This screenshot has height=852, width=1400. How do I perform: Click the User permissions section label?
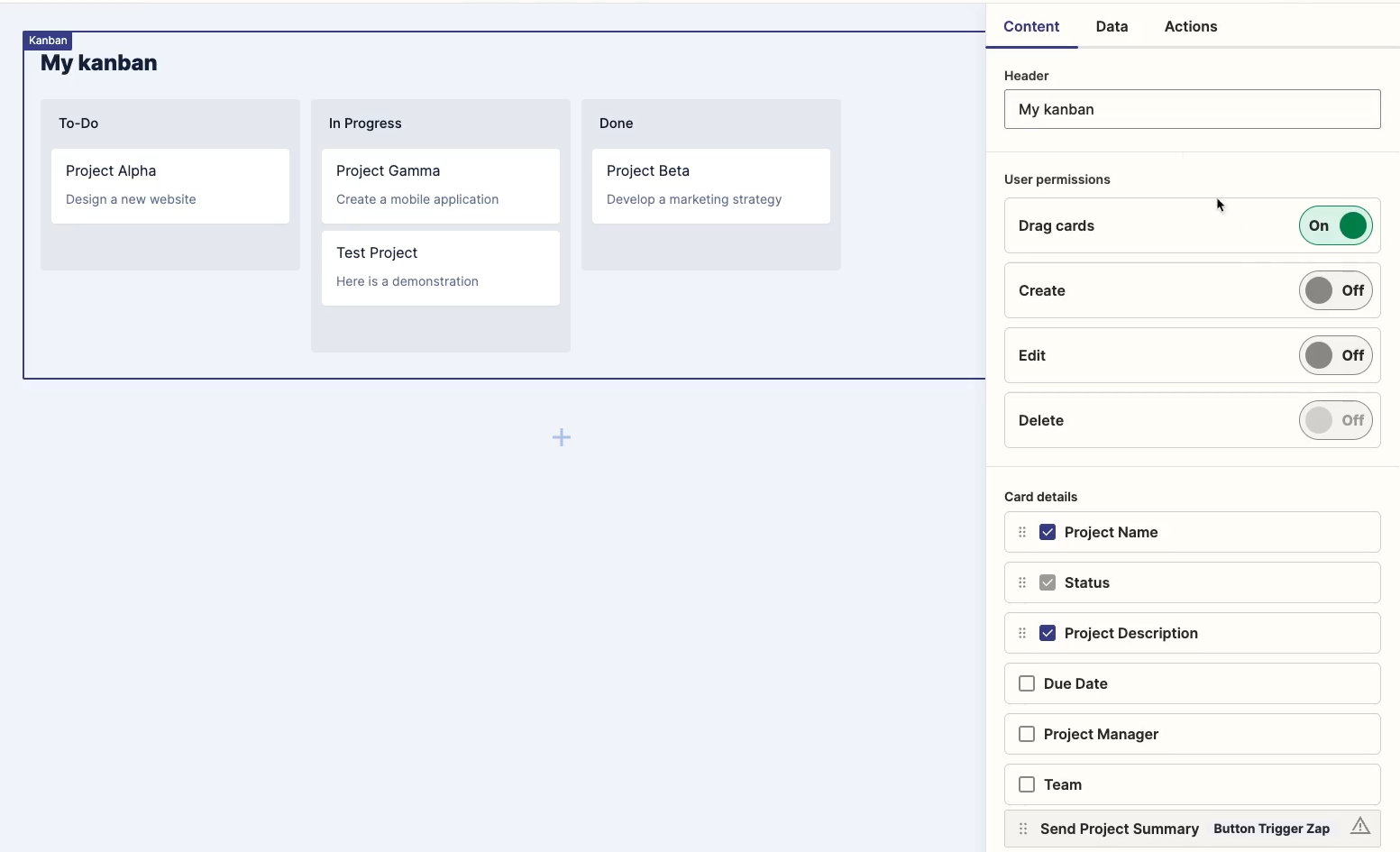(1057, 179)
